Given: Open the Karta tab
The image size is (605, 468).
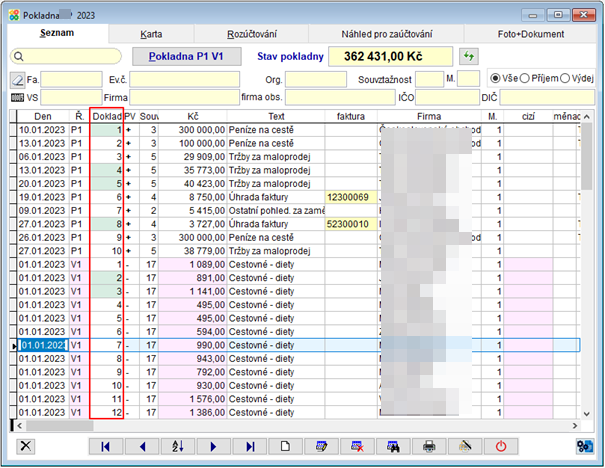Looking at the screenshot, I should (151, 34).
